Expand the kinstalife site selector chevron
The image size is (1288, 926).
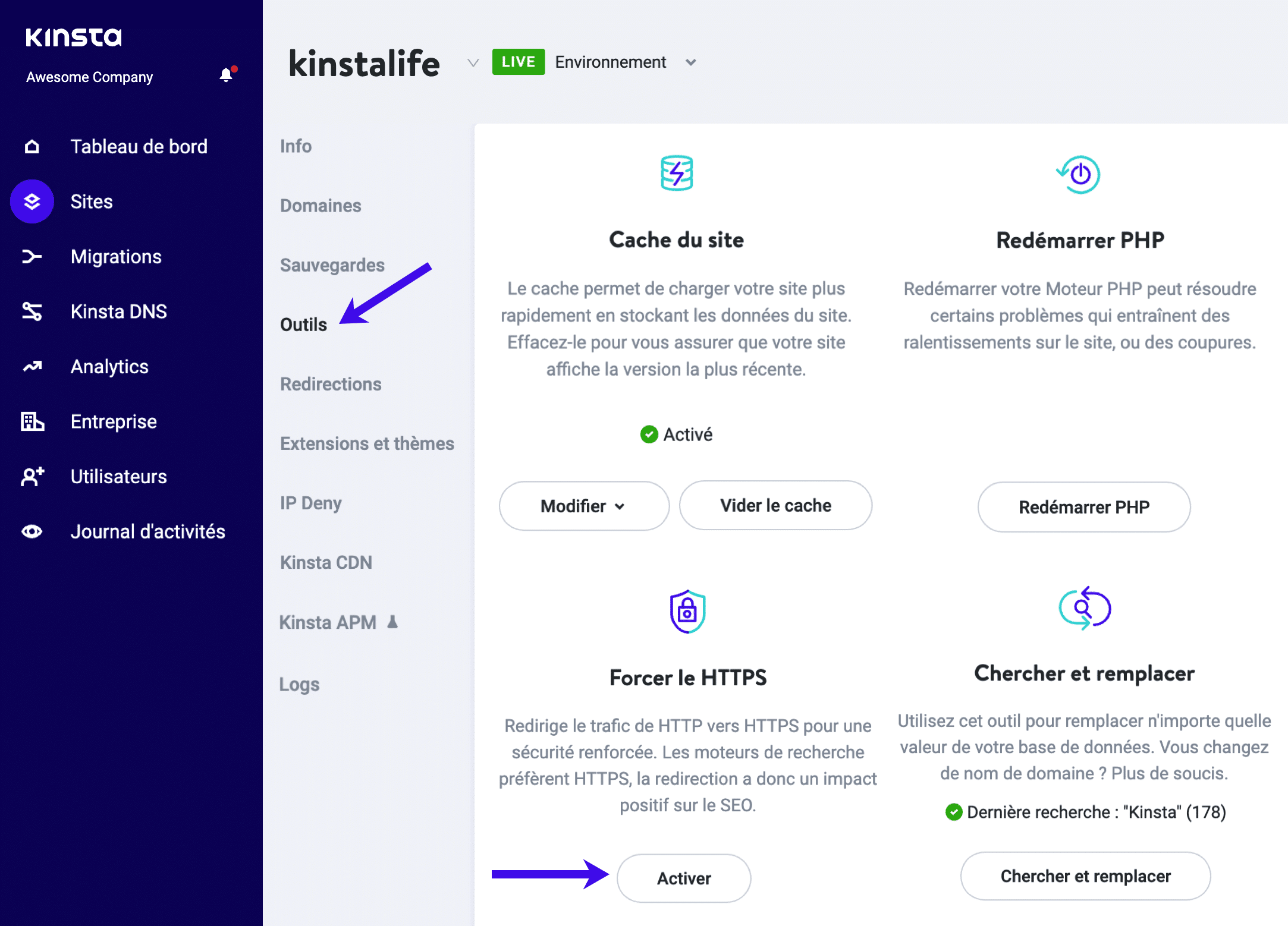[x=473, y=62]
